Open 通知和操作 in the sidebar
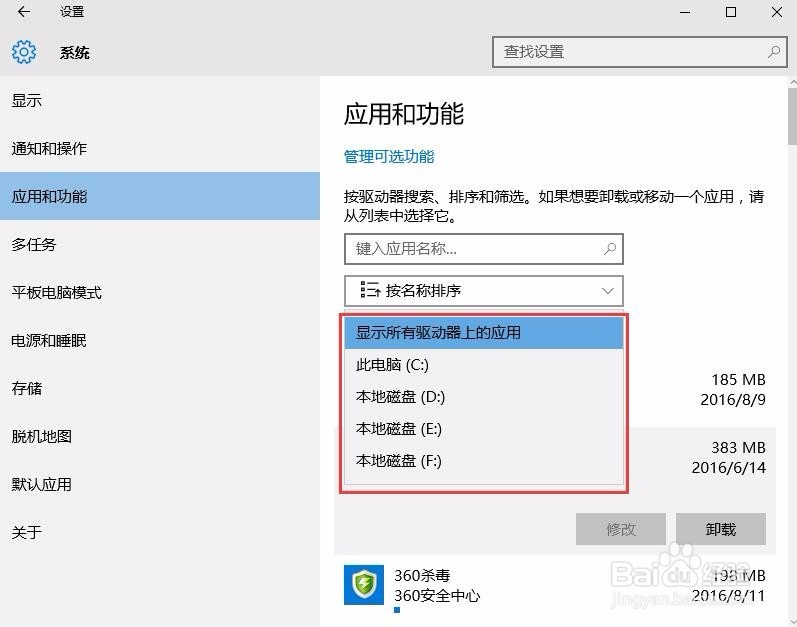 pos(160,148)
